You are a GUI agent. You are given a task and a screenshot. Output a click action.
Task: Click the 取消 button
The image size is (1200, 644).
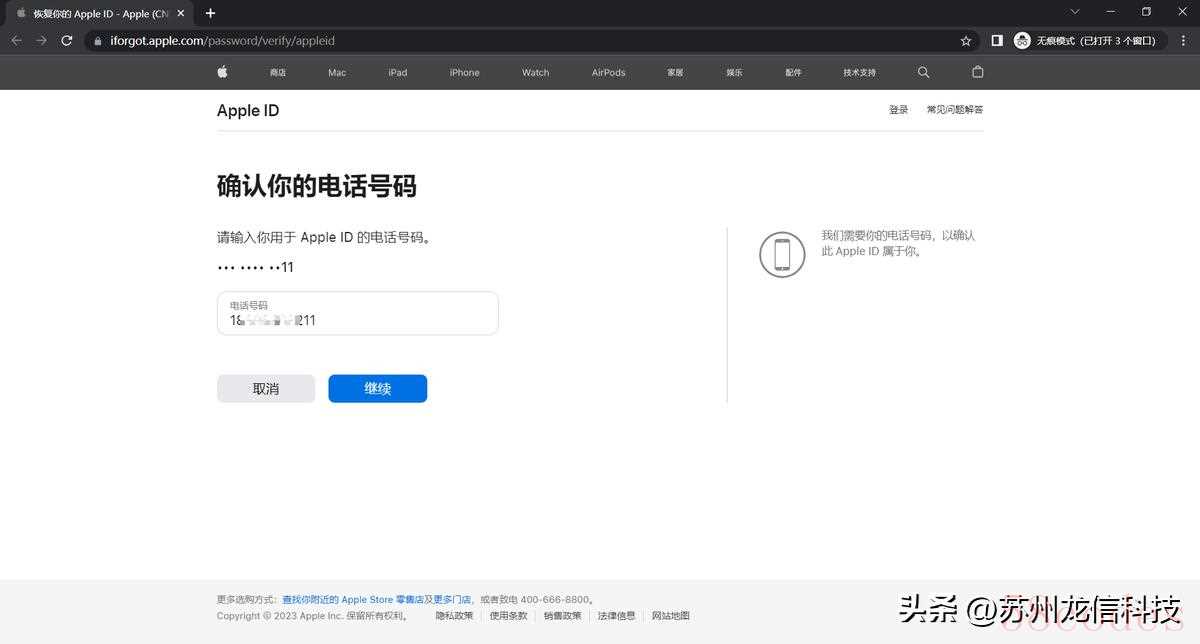[266, 389]
